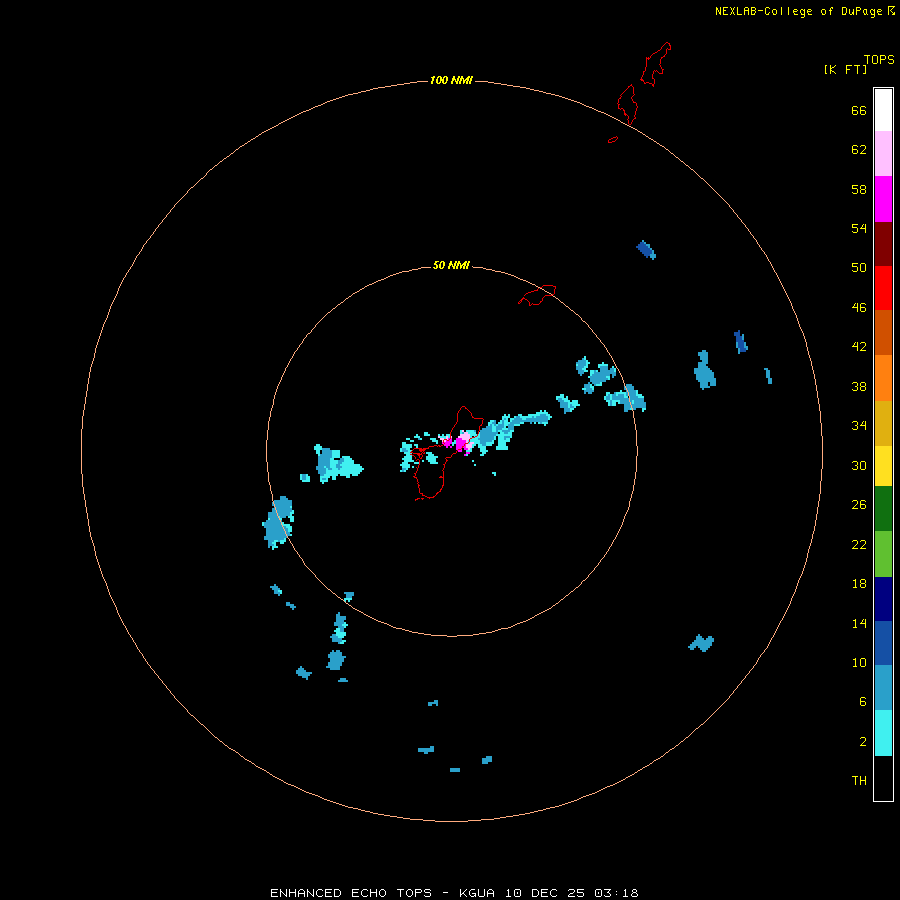Click the 54 legend value label
900x900 pixels.
859,228
